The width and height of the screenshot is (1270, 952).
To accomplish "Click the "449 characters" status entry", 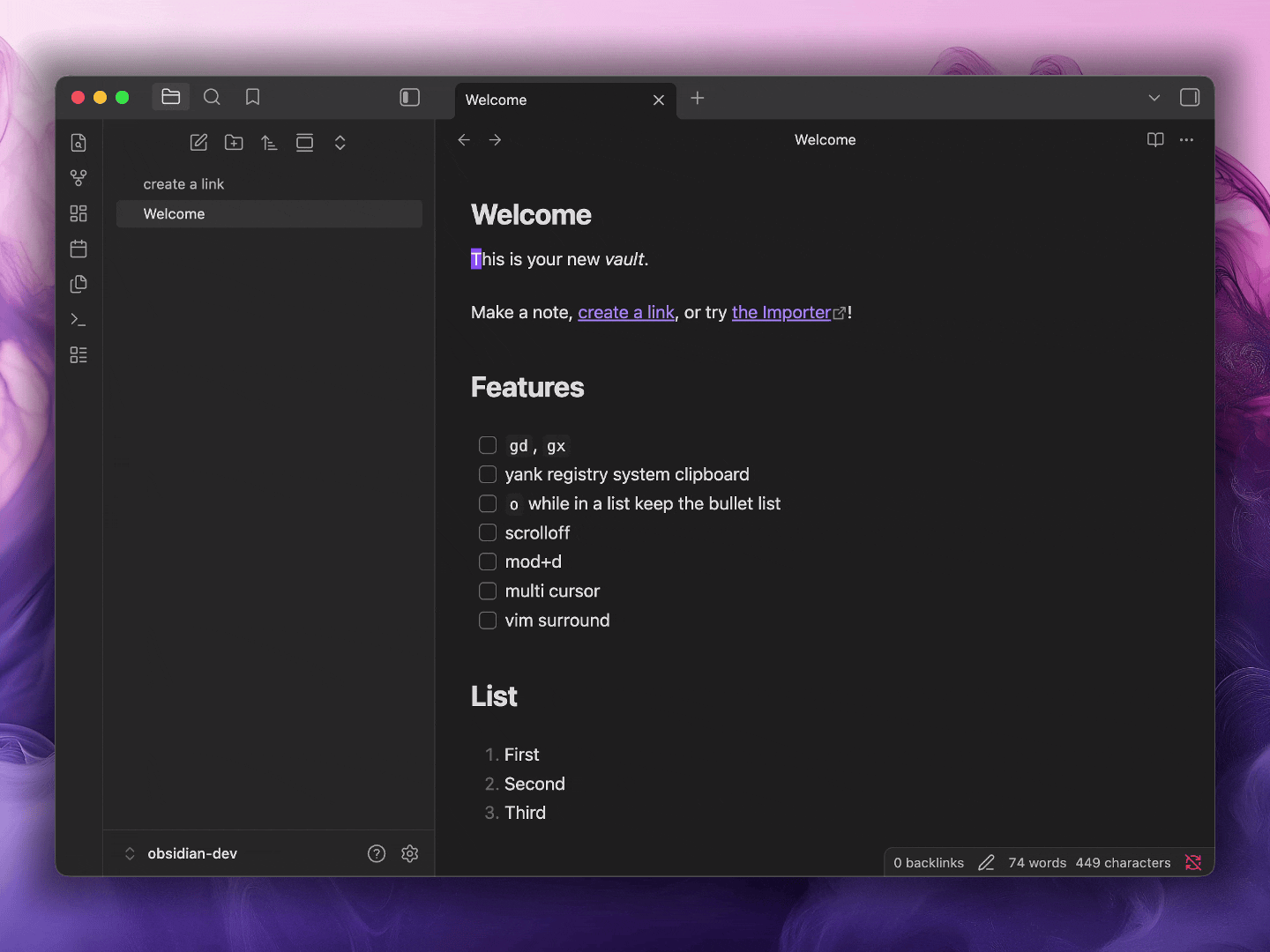I will [x=1123, y=863].
